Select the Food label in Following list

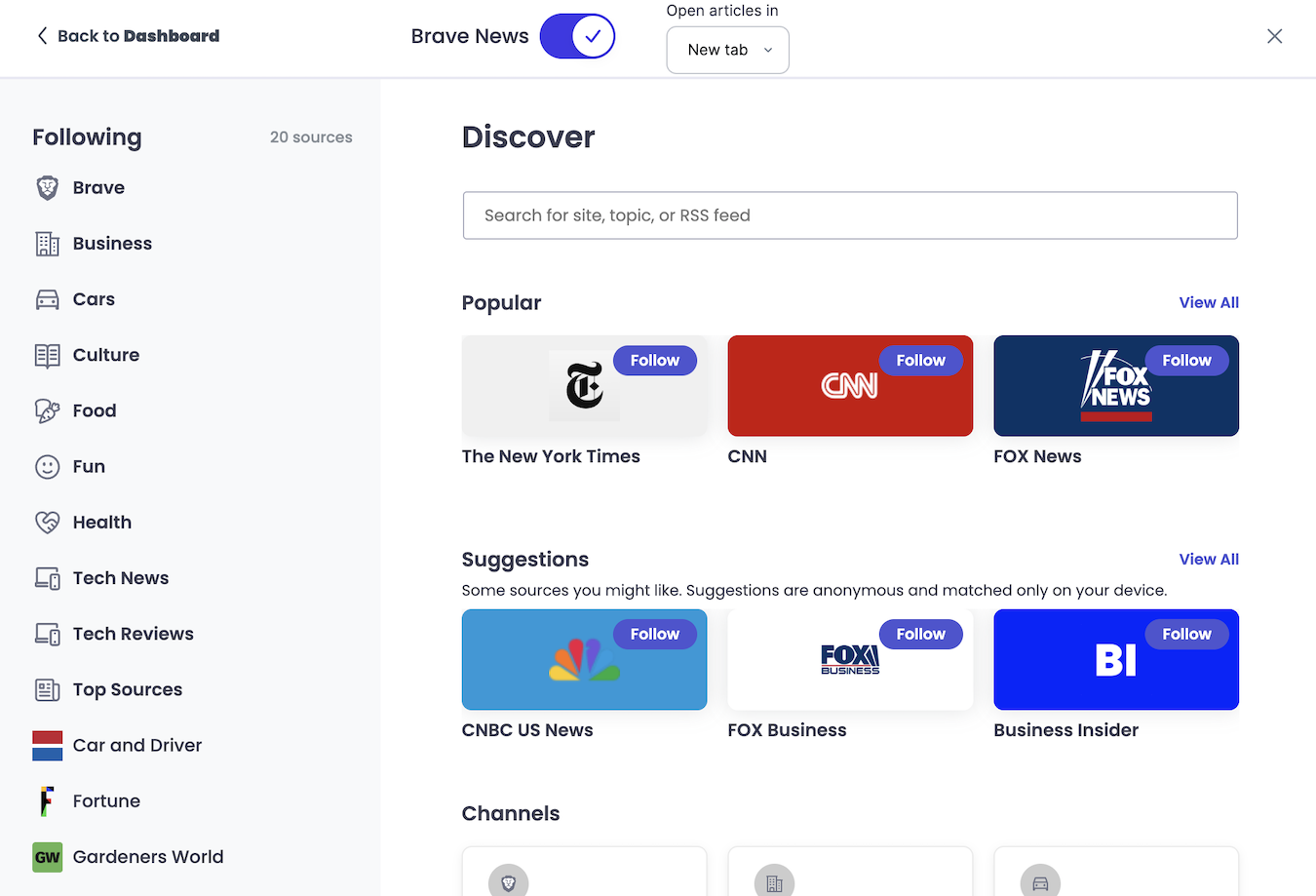tap(95, 410)
